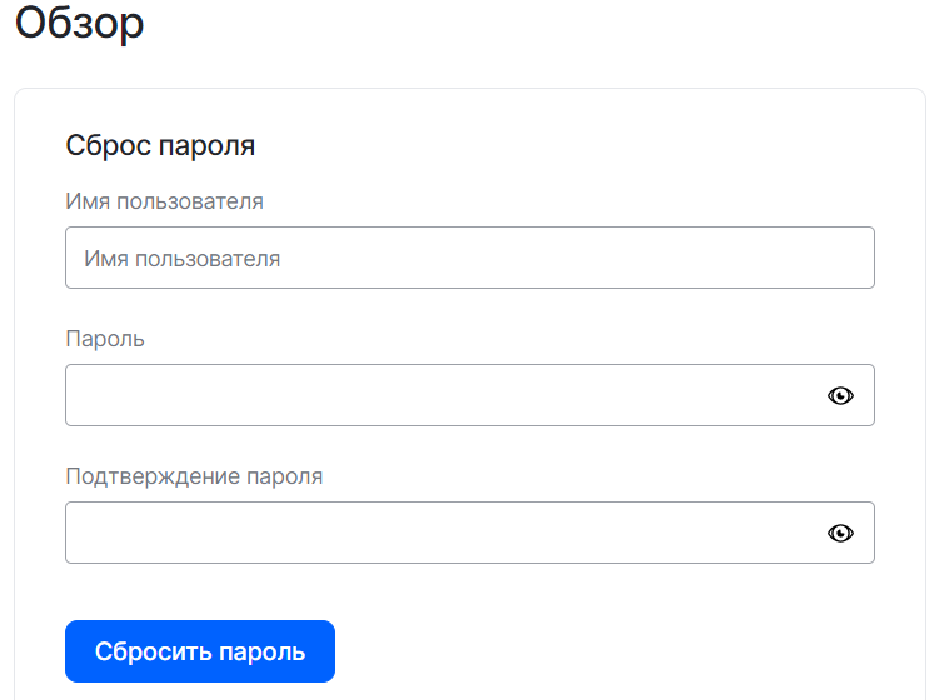Click the Пароль field label
946x700 pixels.
(105, 339)
